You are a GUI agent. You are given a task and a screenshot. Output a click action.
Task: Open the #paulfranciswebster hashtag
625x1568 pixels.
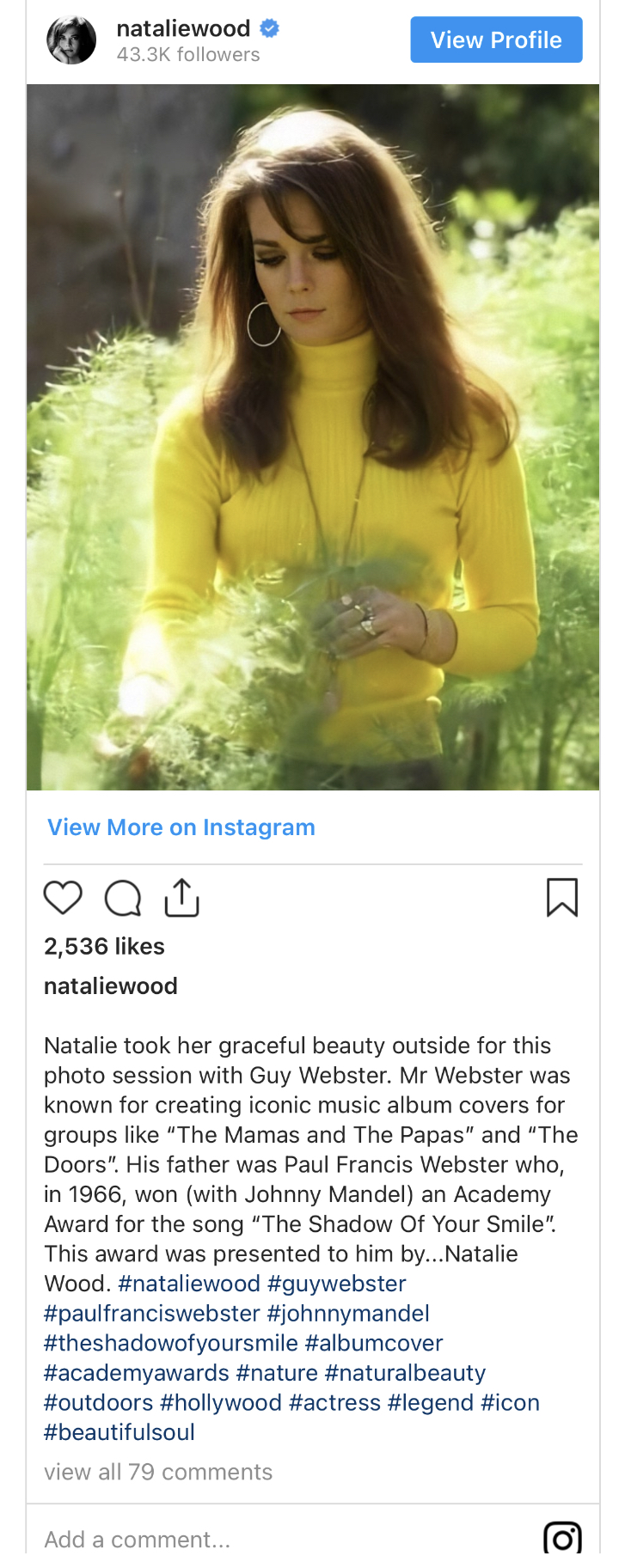click(x=152, y=1314)
